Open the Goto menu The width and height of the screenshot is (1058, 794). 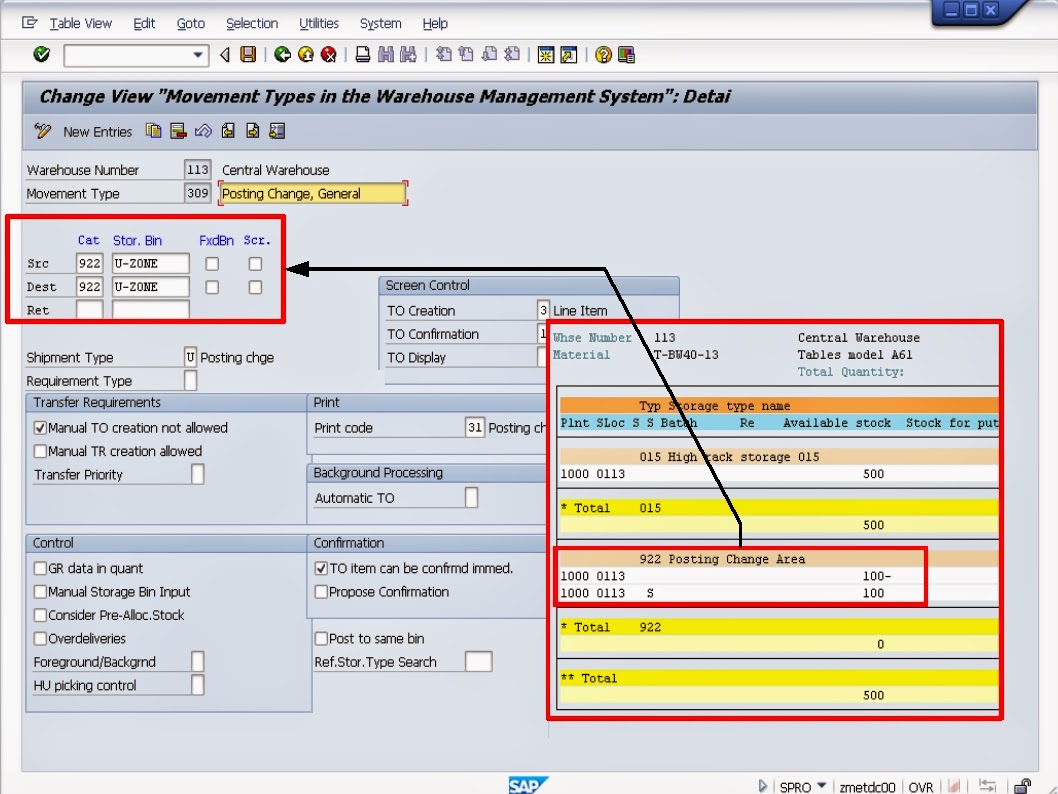tap(190, 23)
